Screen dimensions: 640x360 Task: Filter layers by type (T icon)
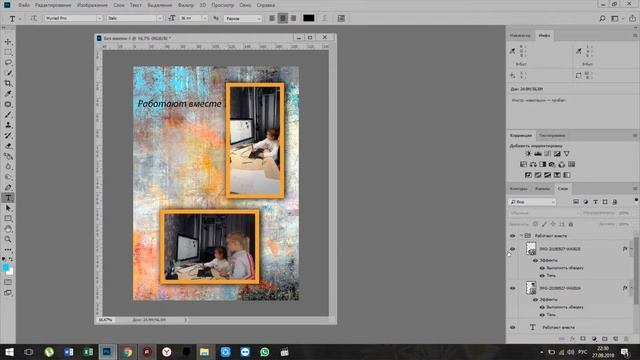tap(596, 202)
